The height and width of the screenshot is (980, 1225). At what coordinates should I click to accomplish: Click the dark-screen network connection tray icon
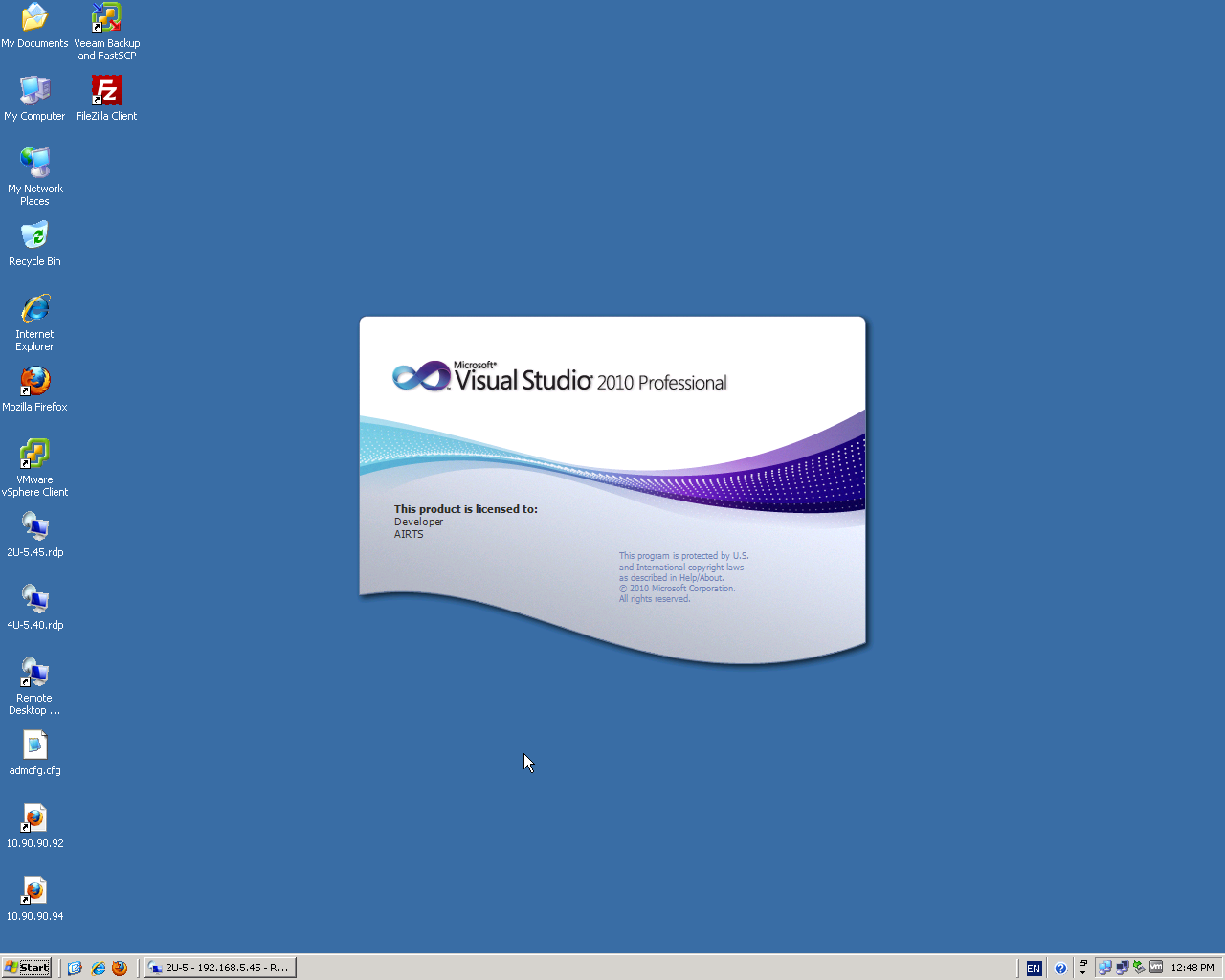1122,968
